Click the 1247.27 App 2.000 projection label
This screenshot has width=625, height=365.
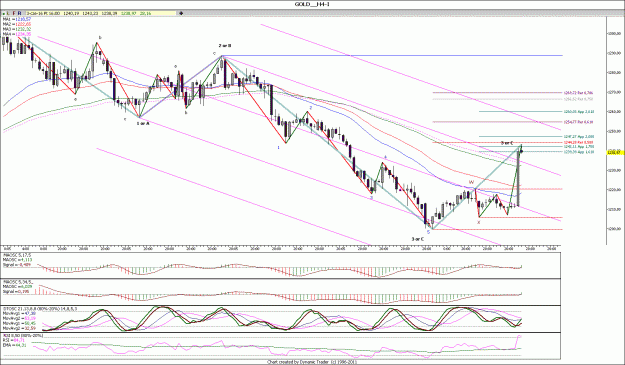(x=580, y=136)
